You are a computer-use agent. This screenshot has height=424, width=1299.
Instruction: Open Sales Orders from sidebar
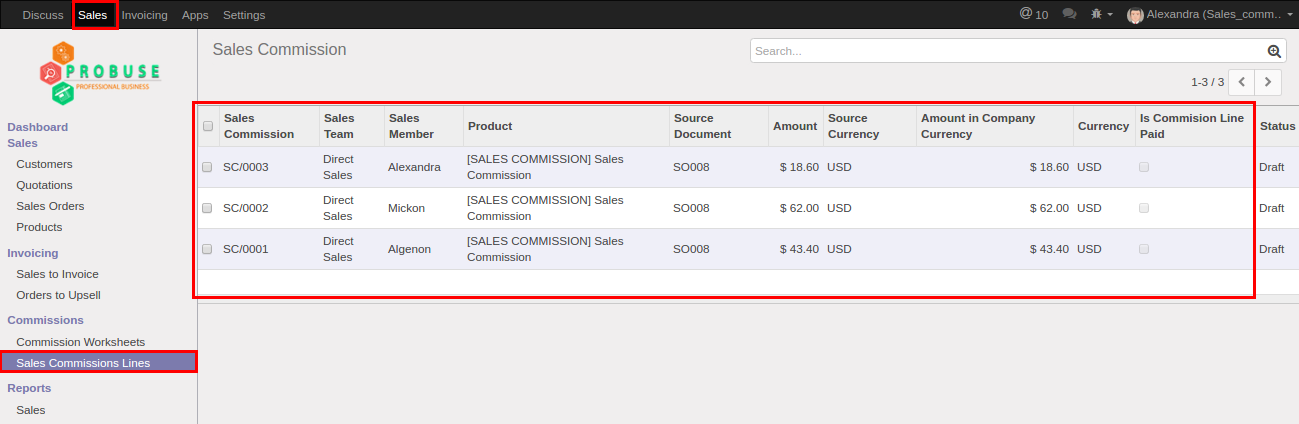(x=50, y=206)
